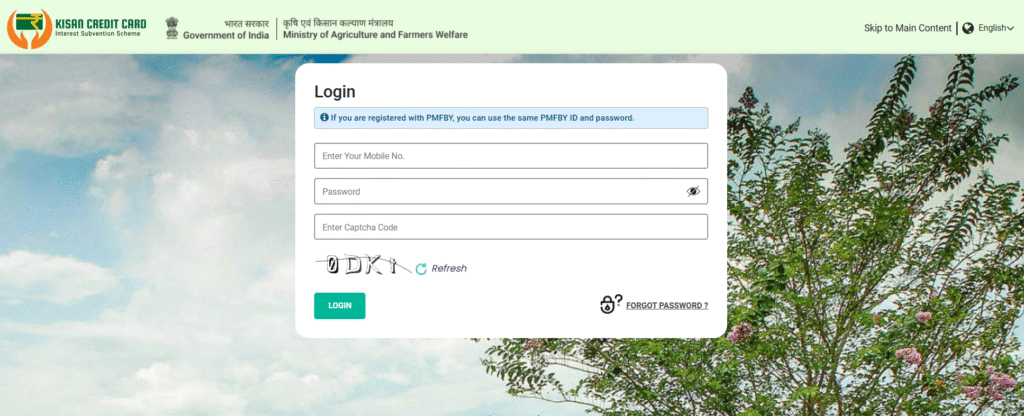1024x416 pixels.
Task: Focus the Enter Your Mobile No. field
Action: (x=511, y=156)
